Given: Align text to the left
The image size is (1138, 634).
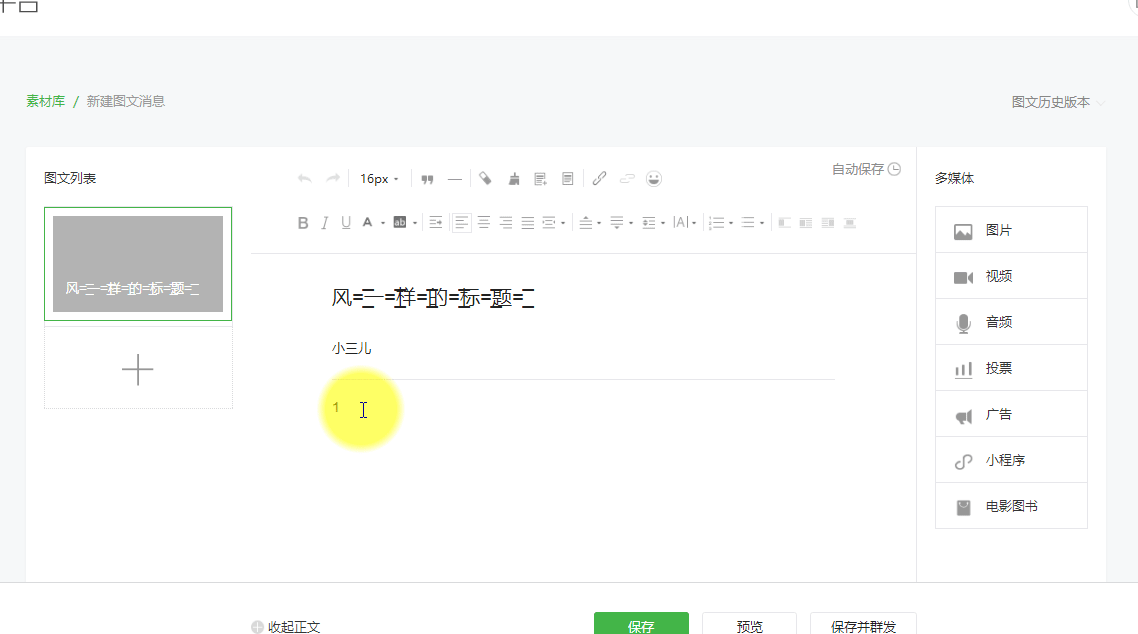Looking at the screenshot, I should coord(462,223).
